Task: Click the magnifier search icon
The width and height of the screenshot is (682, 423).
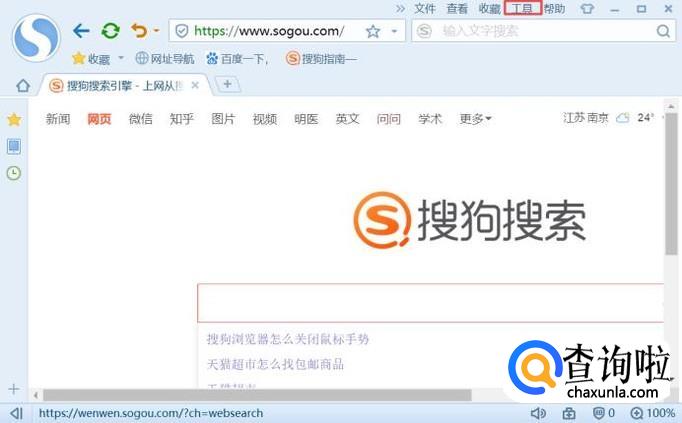Action: 663,31
